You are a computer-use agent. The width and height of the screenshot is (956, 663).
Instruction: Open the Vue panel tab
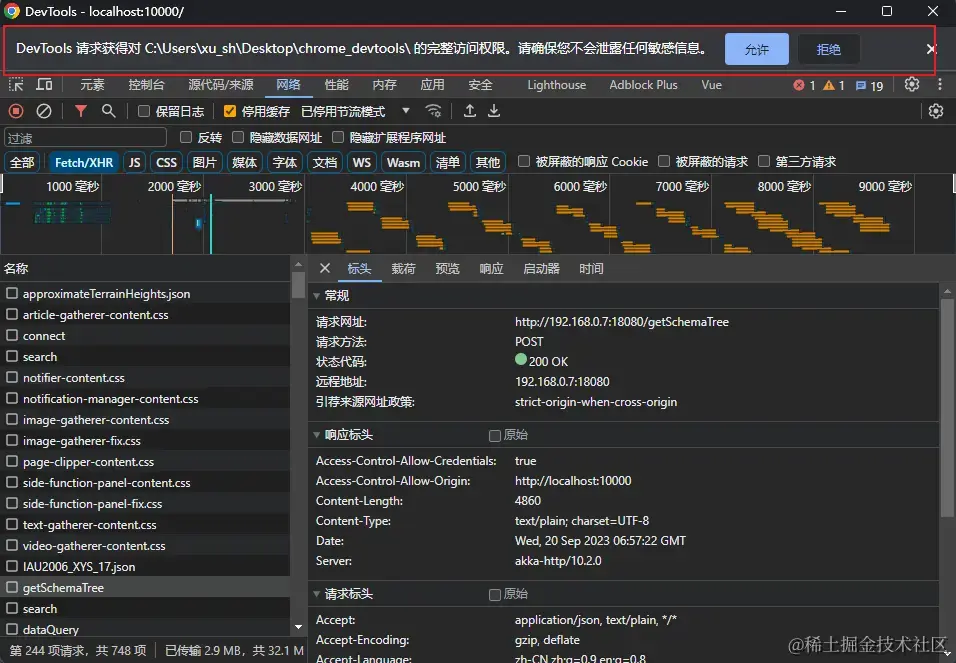pos(712,85)
